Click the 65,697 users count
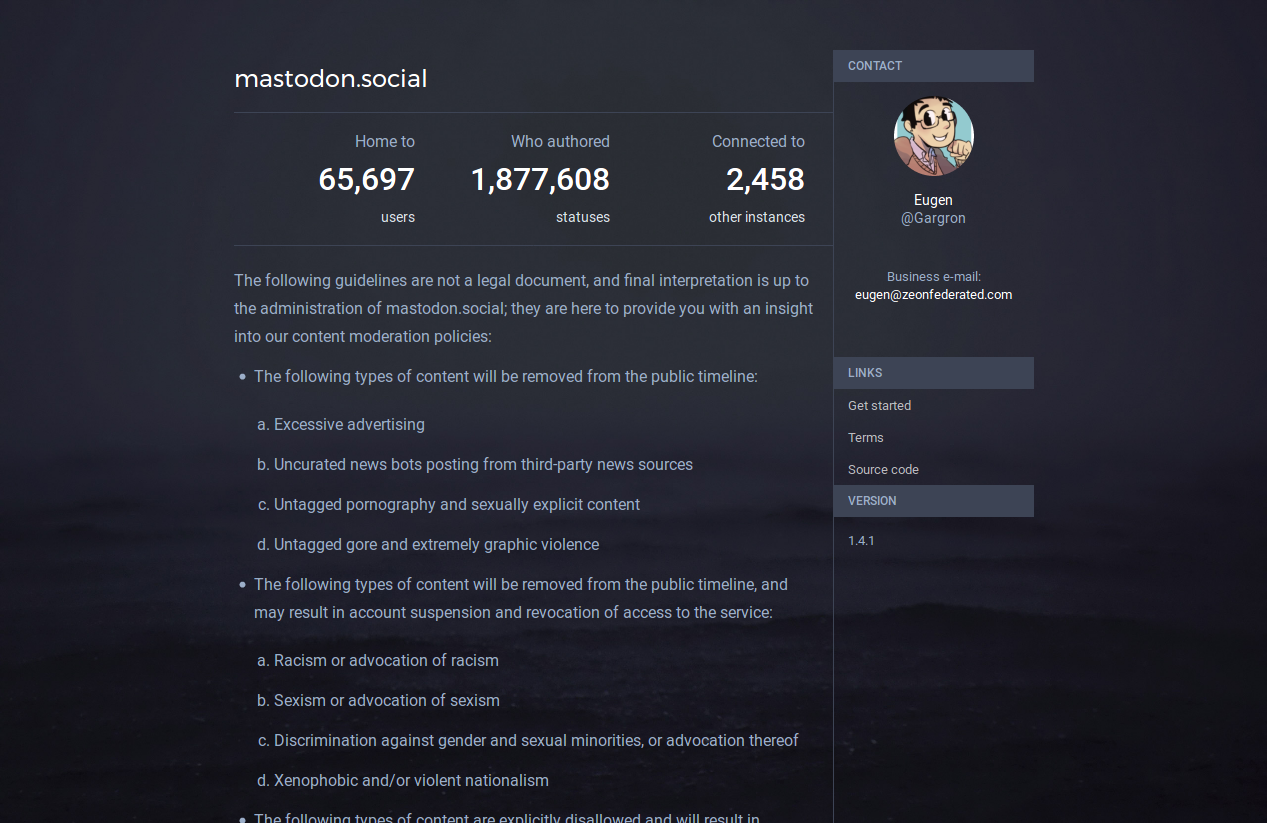This screenshot has width=1267, height=823. point(366,179)
